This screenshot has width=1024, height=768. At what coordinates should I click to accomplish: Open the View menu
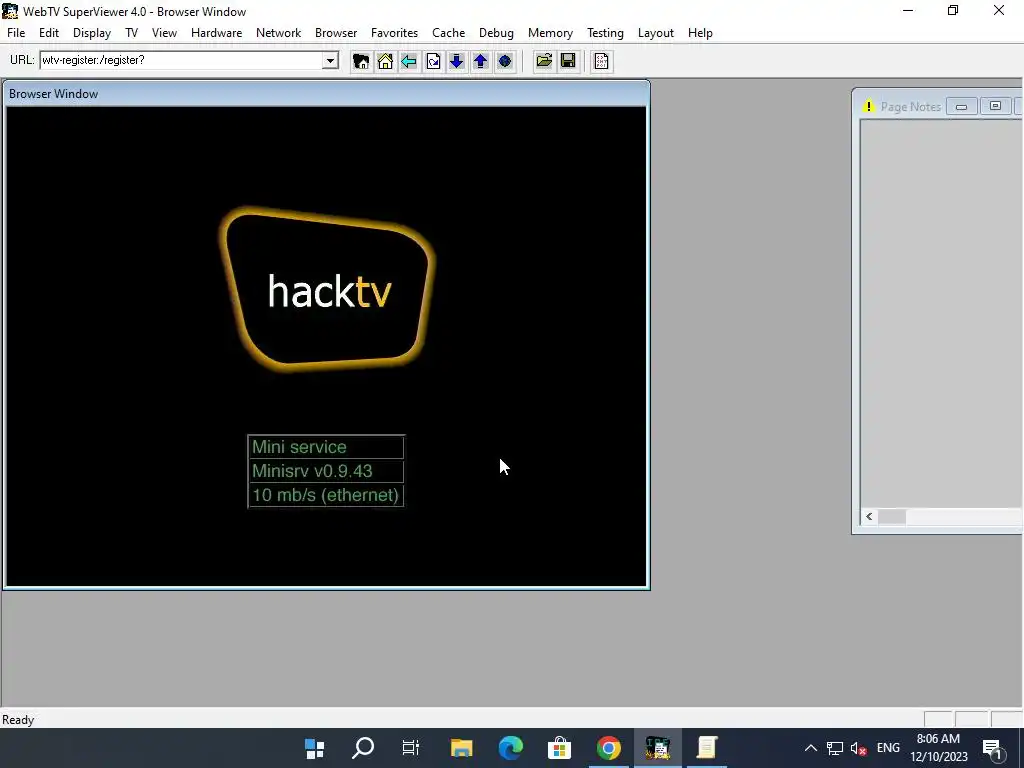pyautogui.click(x=164, y=33)
